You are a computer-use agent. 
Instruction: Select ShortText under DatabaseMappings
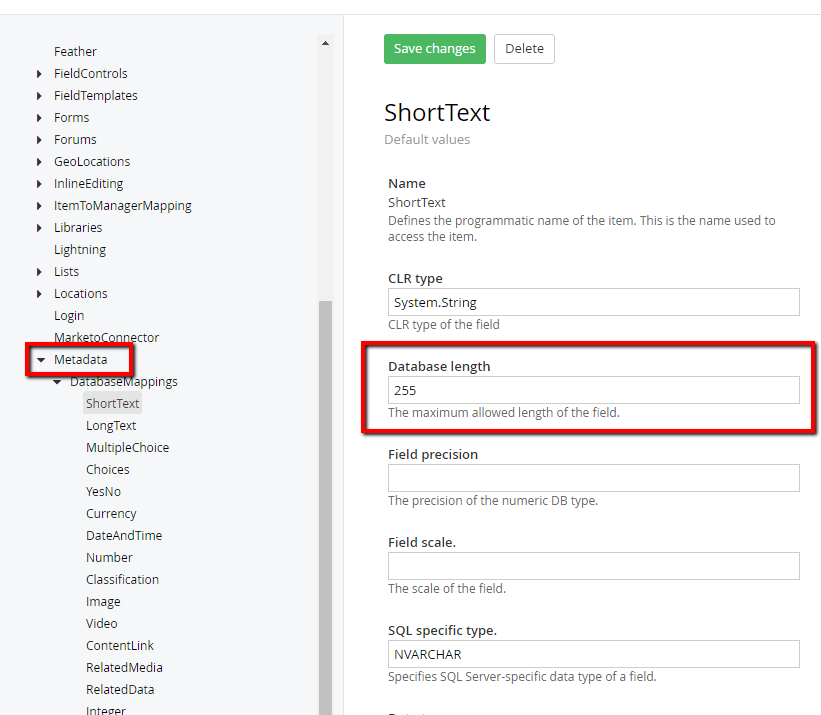(x=112, y=403)
